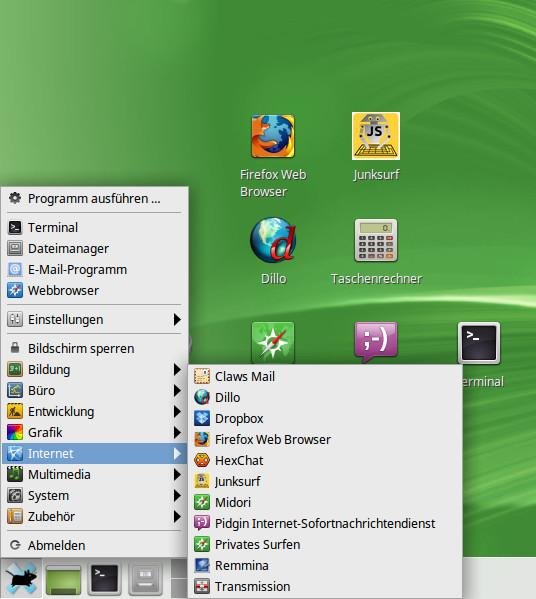Click the Zubehör category label
This screenshot has width=536, height=599.
click(x=51, y=516)
